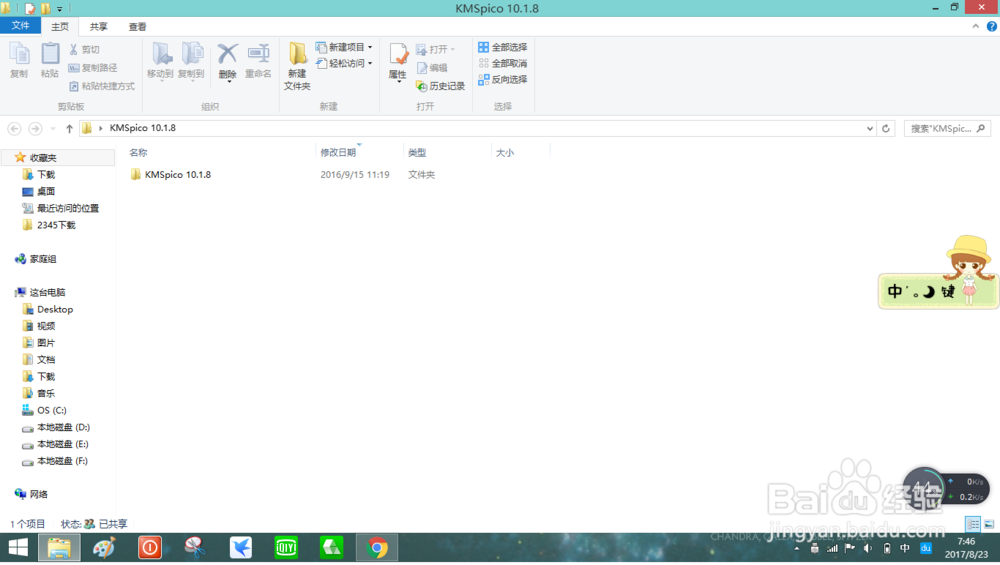Open OS (C:) drive in navigation pane
This screenshot has height=565, width=1000.
point(52,410)
